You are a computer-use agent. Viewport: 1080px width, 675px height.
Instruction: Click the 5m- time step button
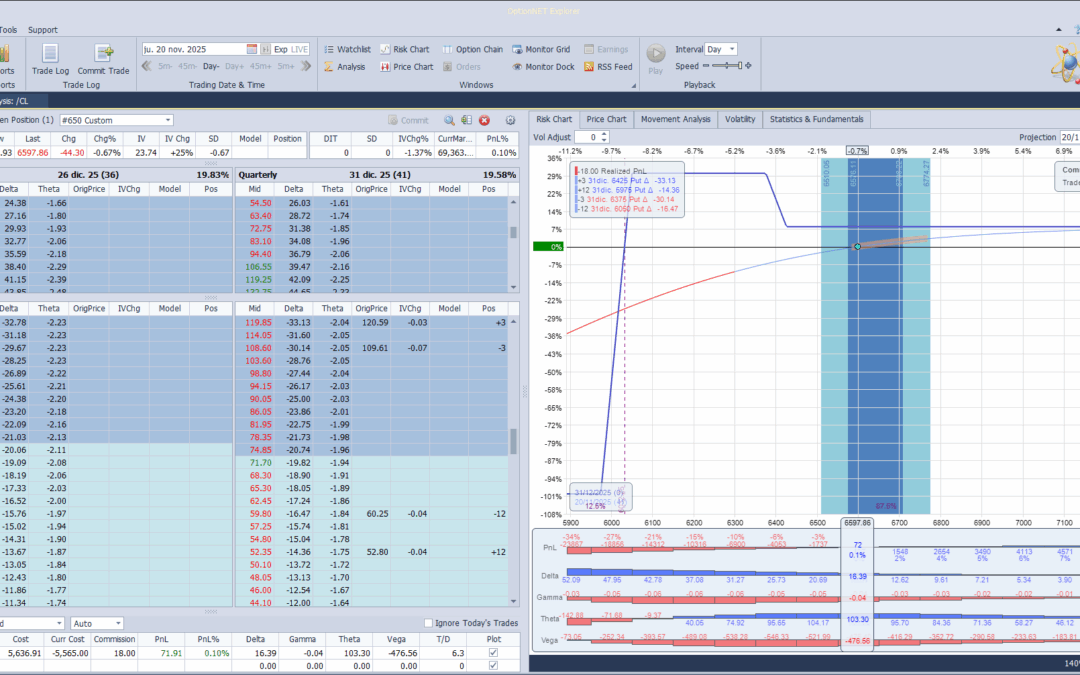(x=165, y=66)
